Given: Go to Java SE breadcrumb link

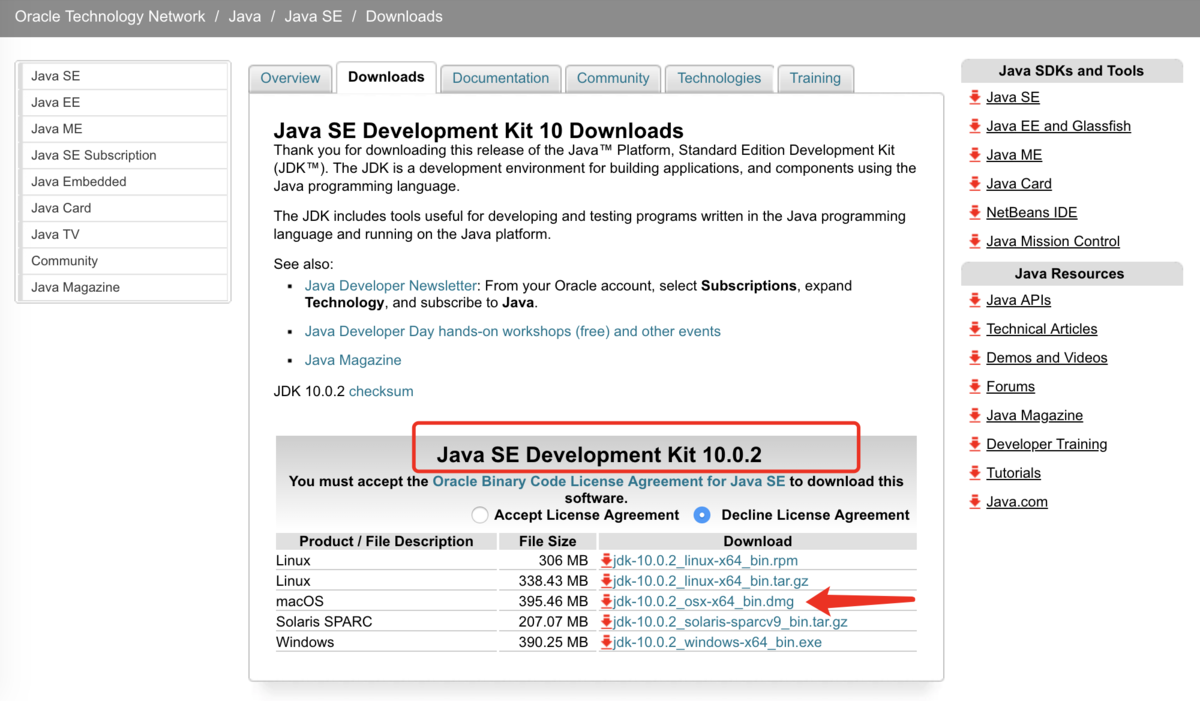Looking at the screenshot, I should coord(313,17).
